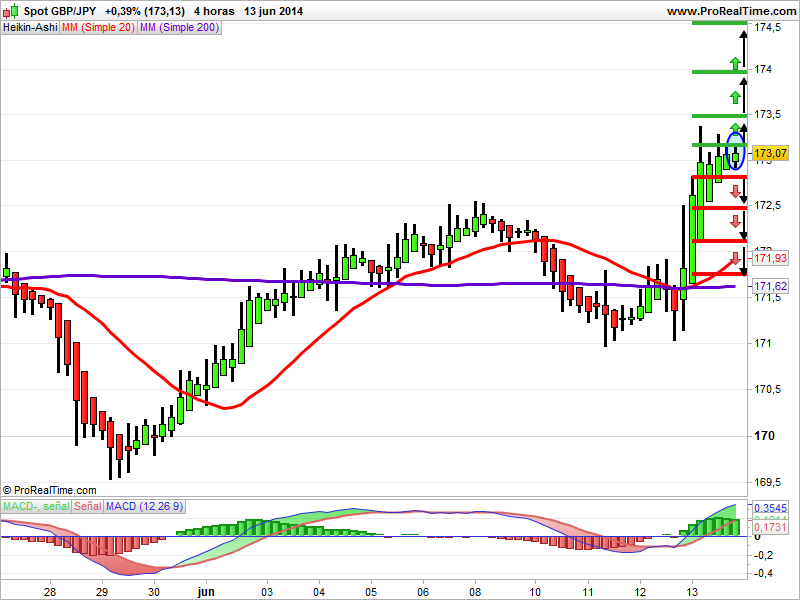Select the 4 horas timeframe label

click(214, 11)
